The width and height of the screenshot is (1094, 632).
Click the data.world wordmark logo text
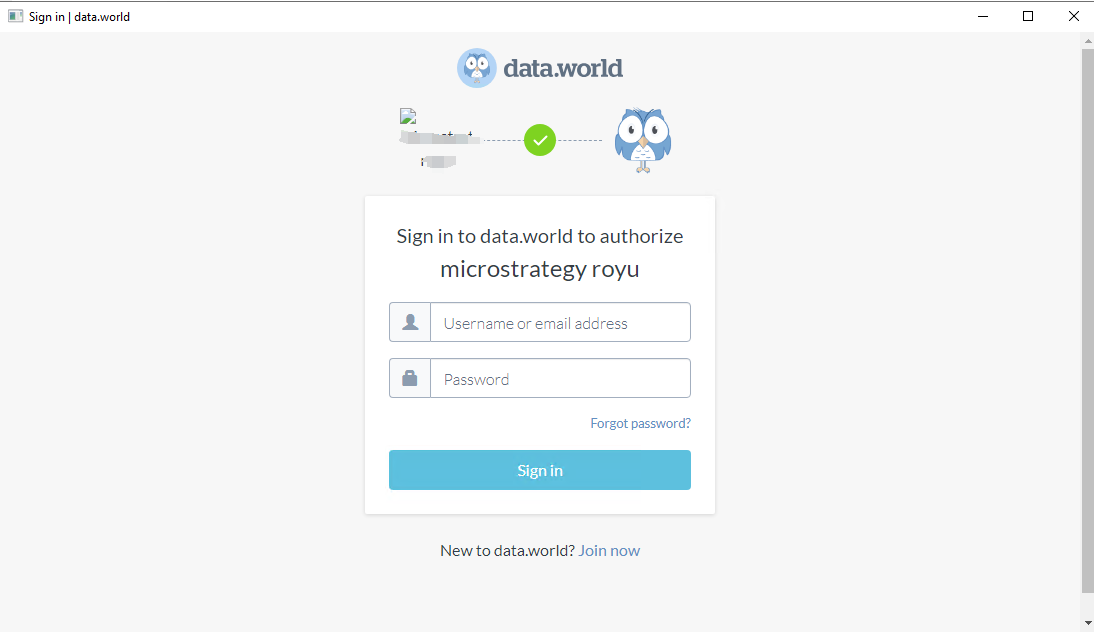pos(562,68)
